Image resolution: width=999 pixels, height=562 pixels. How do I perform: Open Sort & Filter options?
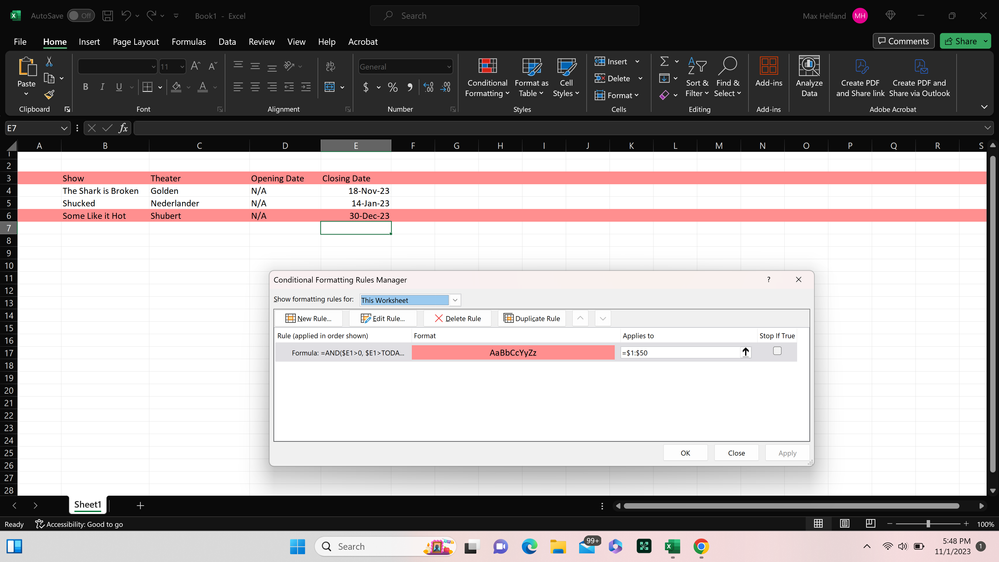click(697, 78)
